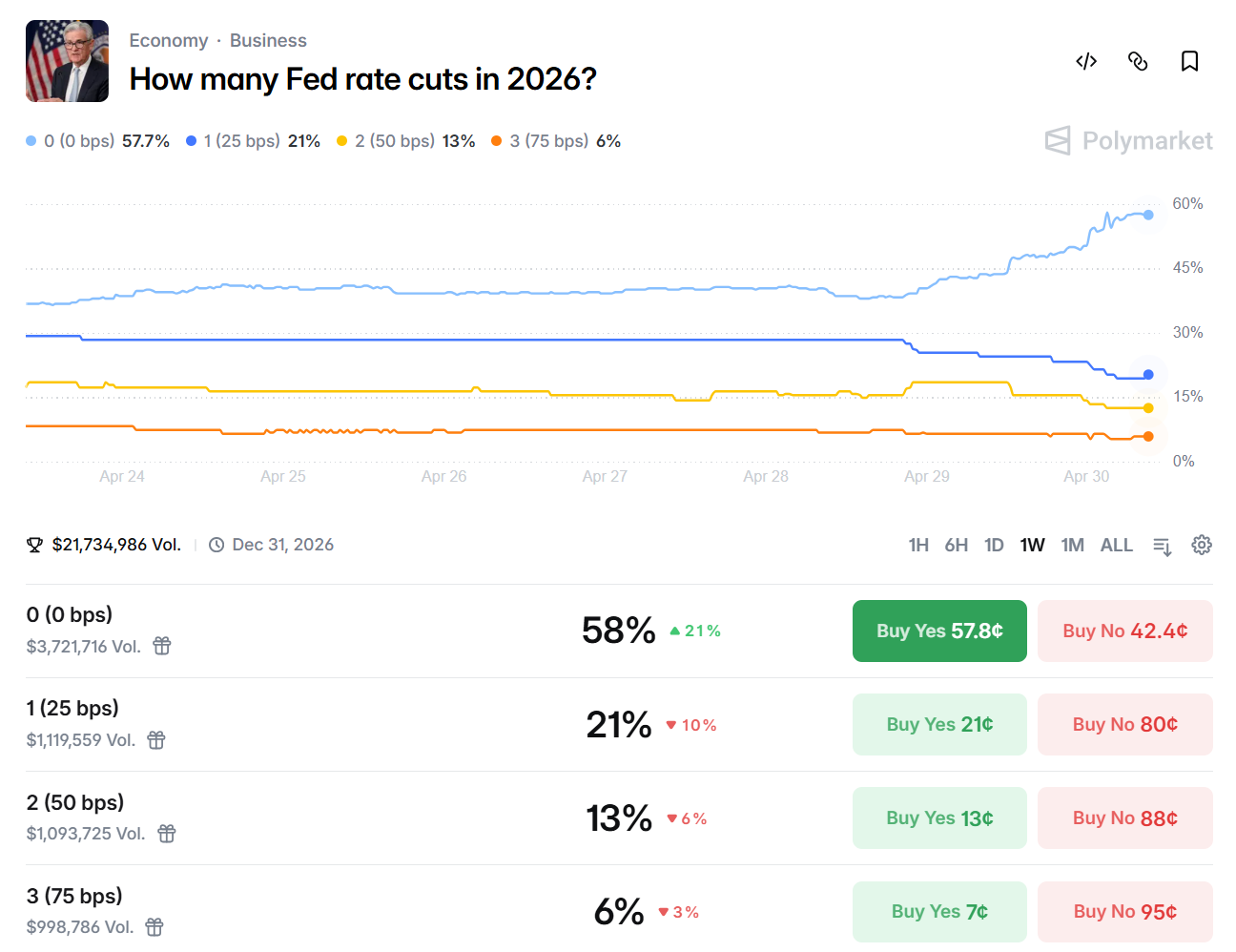Show the ALL time chart range
Image resolution: width=1236 pixels, height=952 pixels.
(1117, 545)
